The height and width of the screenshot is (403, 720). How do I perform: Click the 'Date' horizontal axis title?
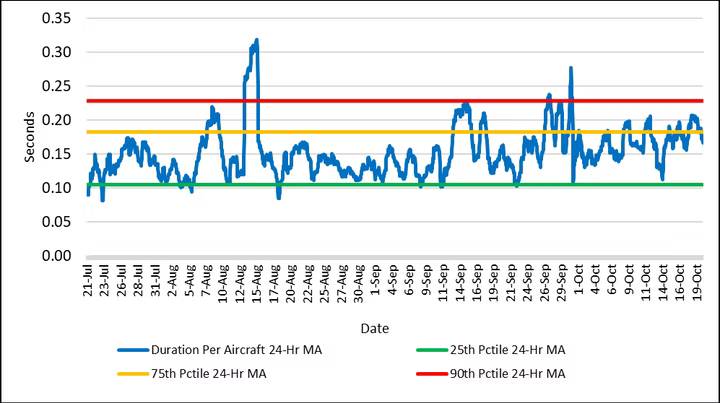[377, 327]
